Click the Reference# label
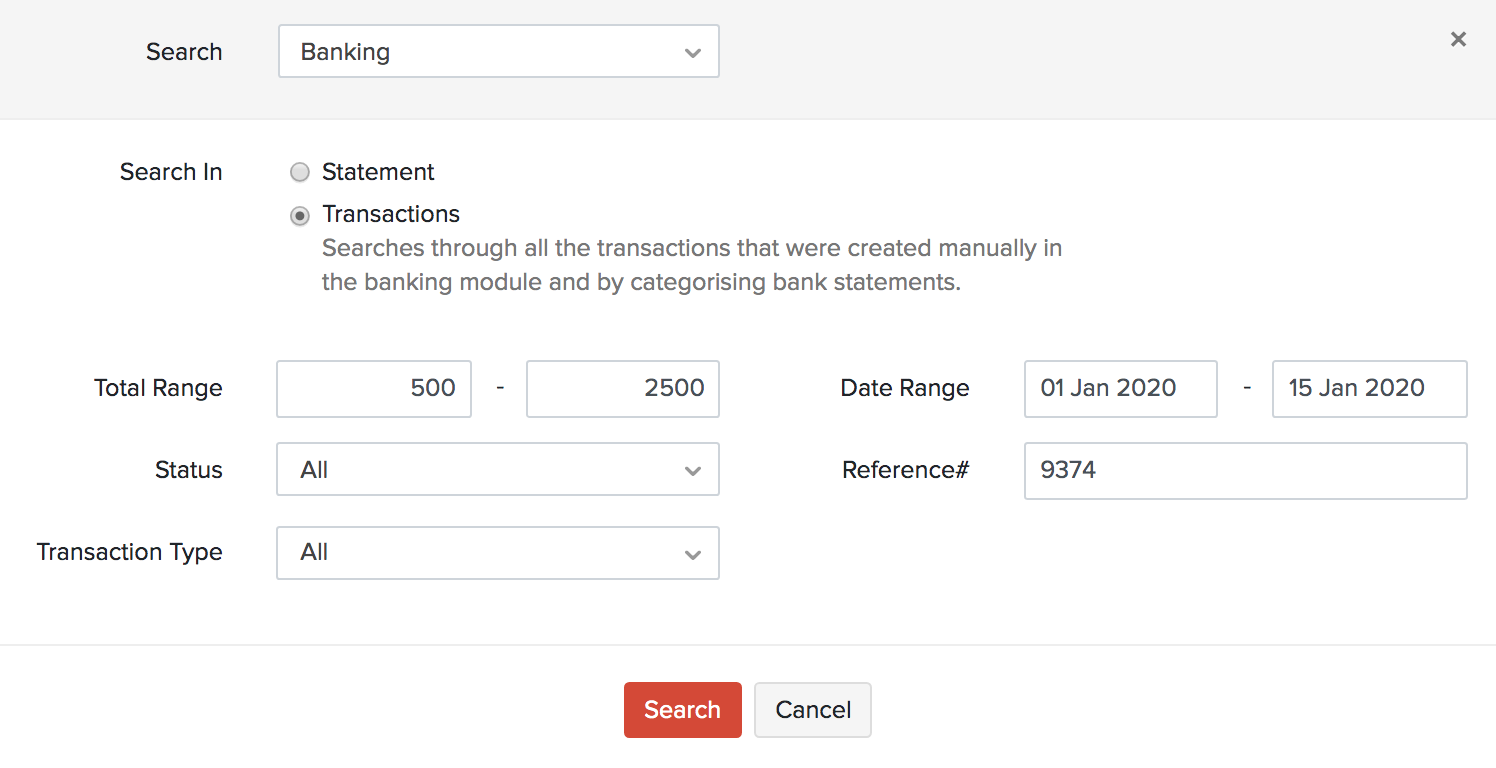Image resolution: width=1496 pixels, height=768 pixels. (905, 470)
